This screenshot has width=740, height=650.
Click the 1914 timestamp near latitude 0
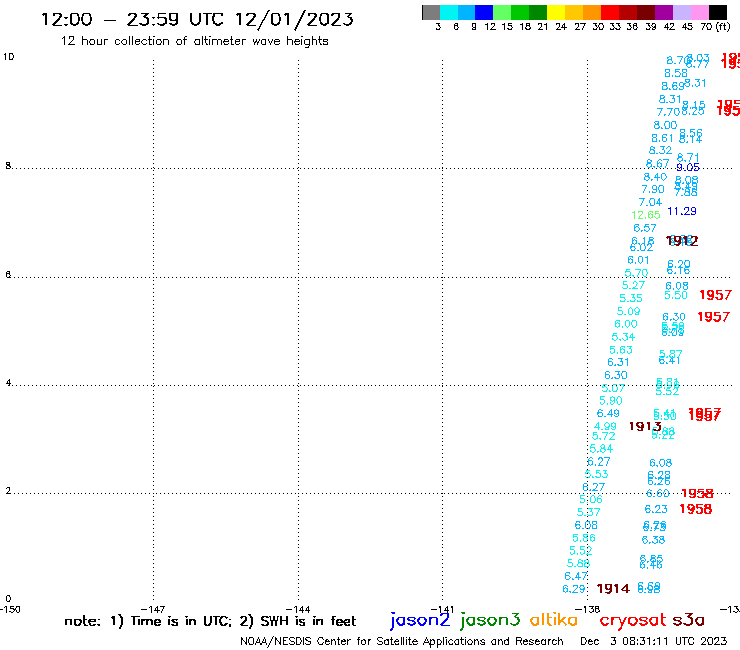tap(613, 589)
